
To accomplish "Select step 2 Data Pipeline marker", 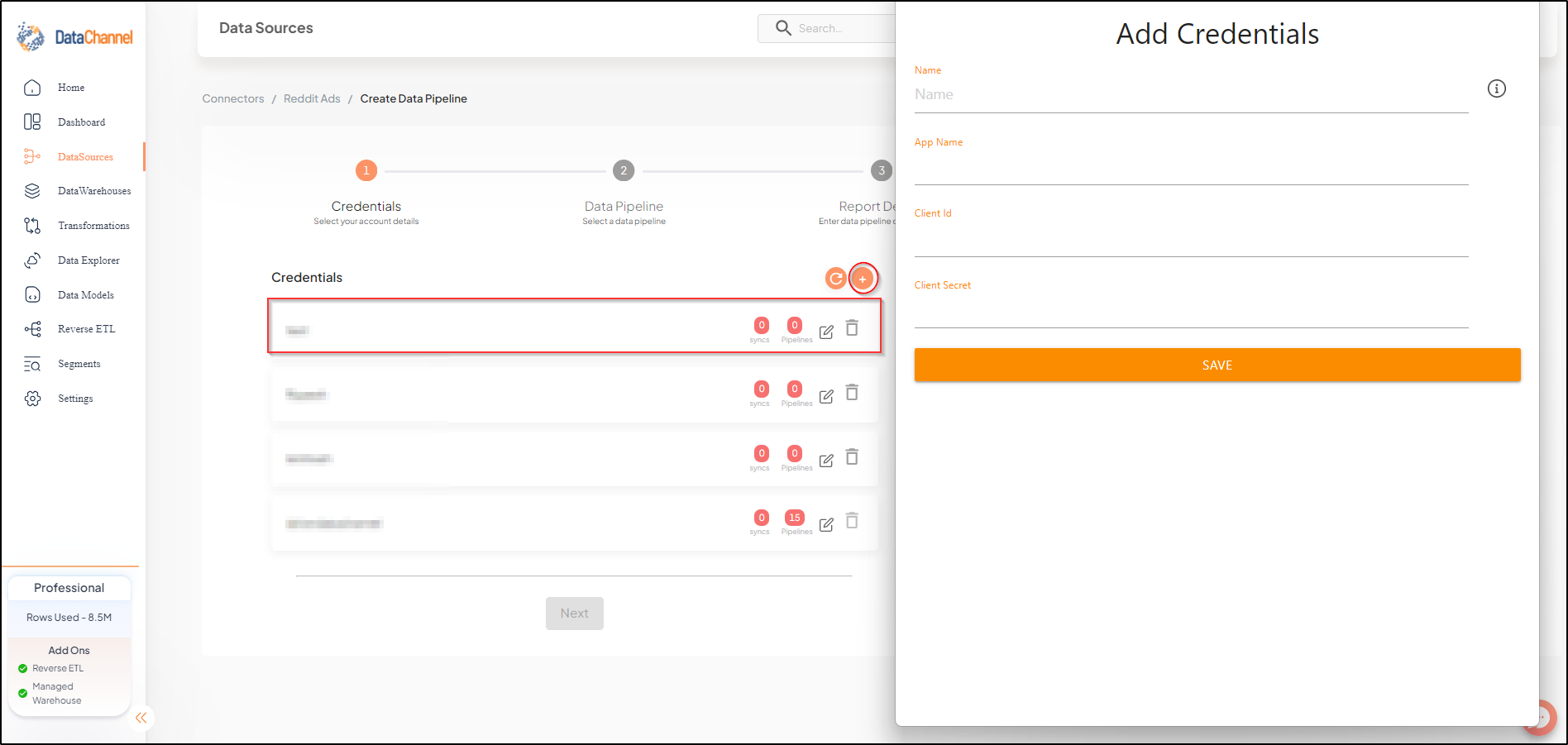I will pyautogui.click(x=624, y=170).
